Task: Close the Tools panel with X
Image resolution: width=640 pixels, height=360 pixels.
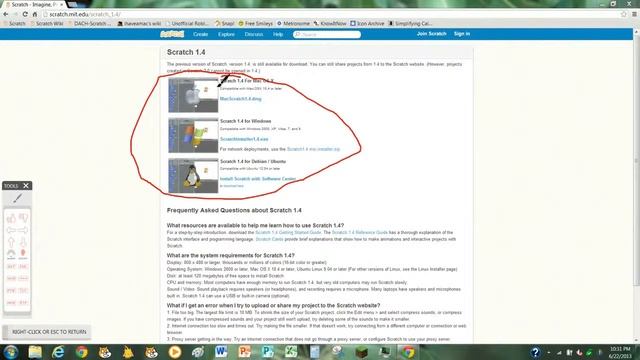Action: pyautogui.click(x=26, y=186)
